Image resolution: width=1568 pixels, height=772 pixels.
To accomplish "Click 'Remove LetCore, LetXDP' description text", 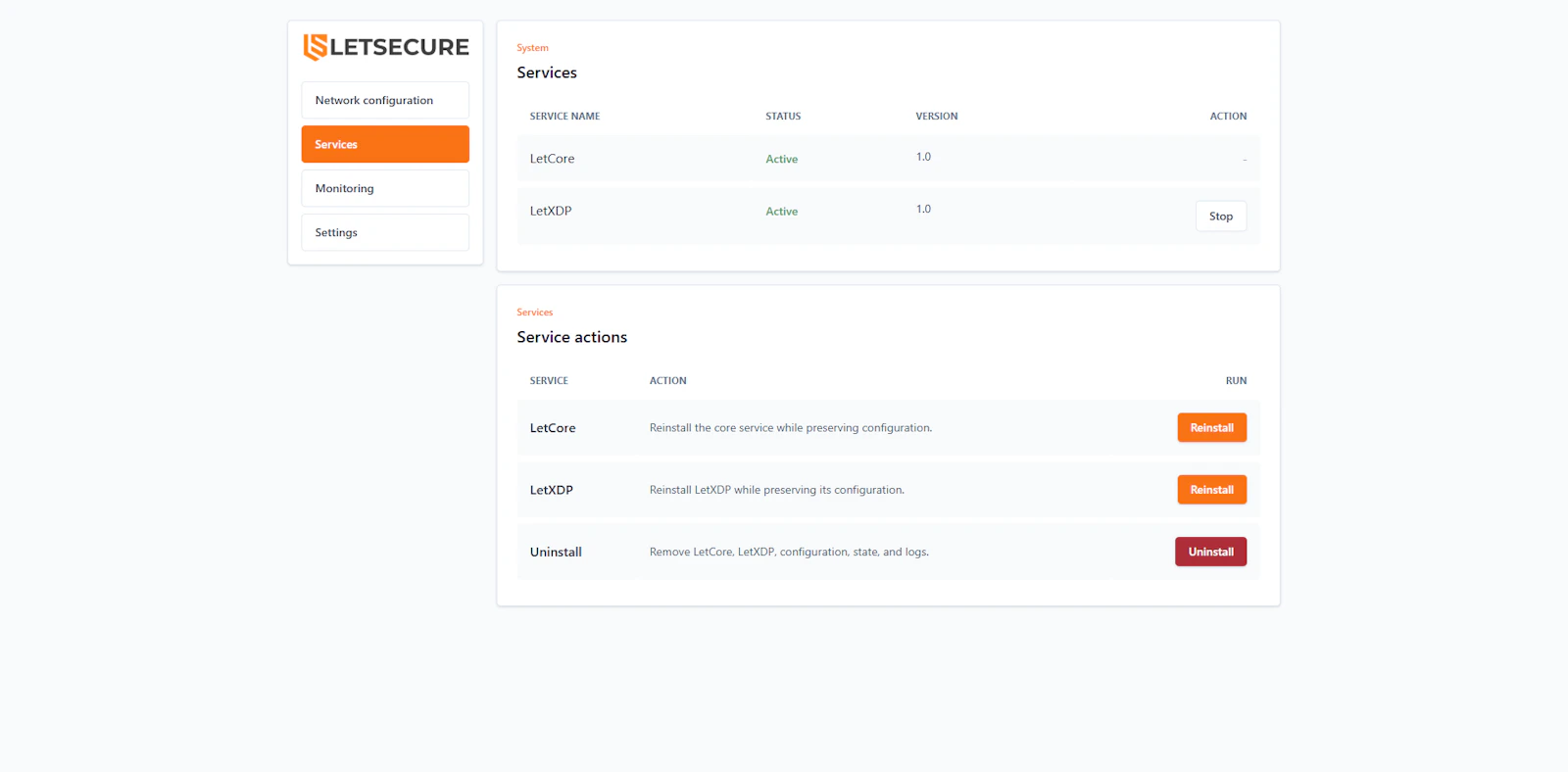I will click(789, 552).
